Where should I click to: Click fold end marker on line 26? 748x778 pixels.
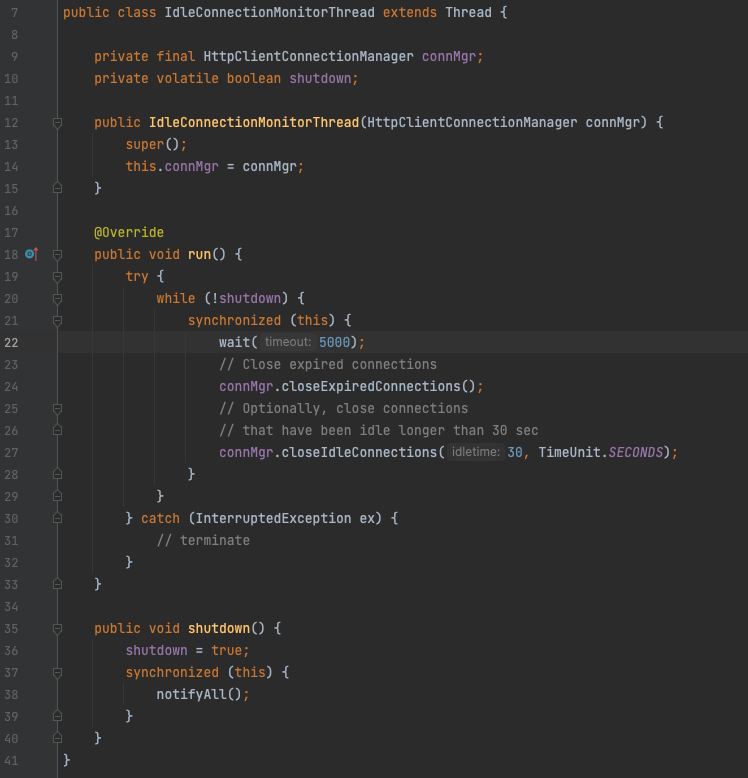pos(58,430)
